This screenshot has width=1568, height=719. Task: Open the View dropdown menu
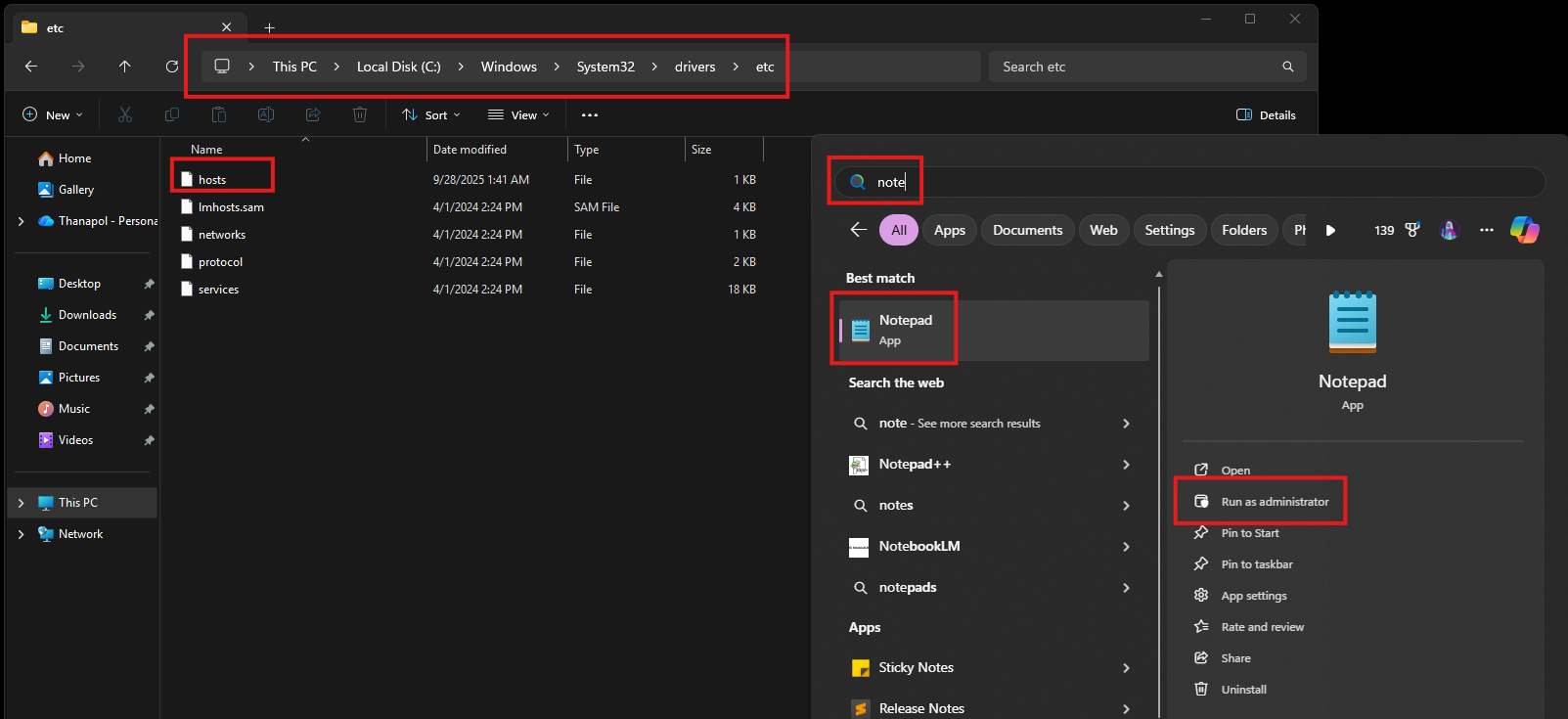click(x=518, y=114)
